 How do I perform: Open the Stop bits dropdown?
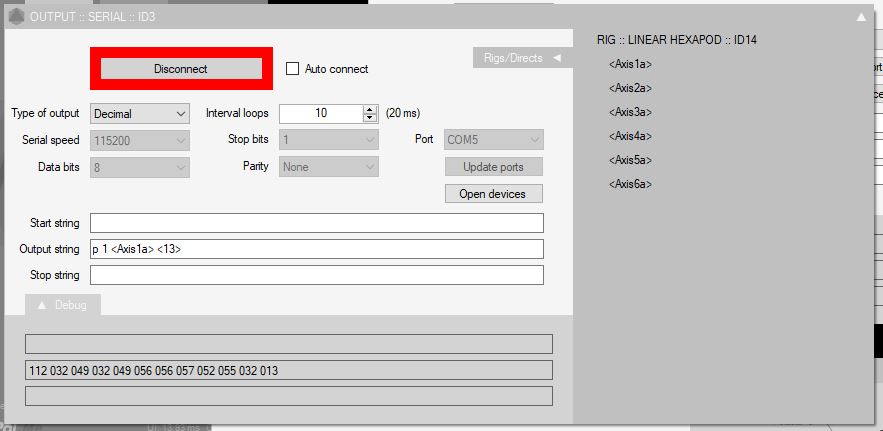tap(329, 140)
